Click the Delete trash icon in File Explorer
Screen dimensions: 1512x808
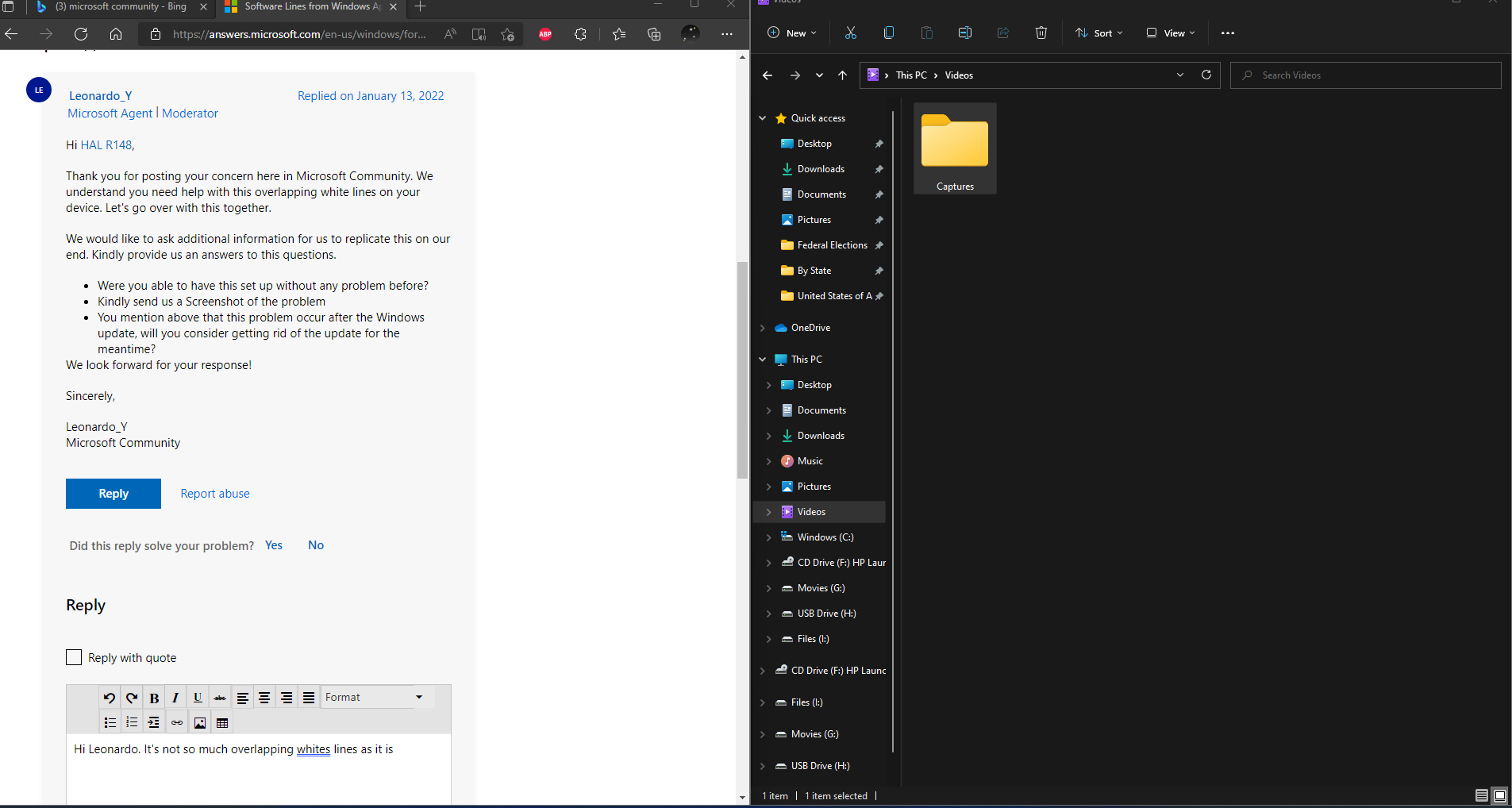coord(1041,33)
